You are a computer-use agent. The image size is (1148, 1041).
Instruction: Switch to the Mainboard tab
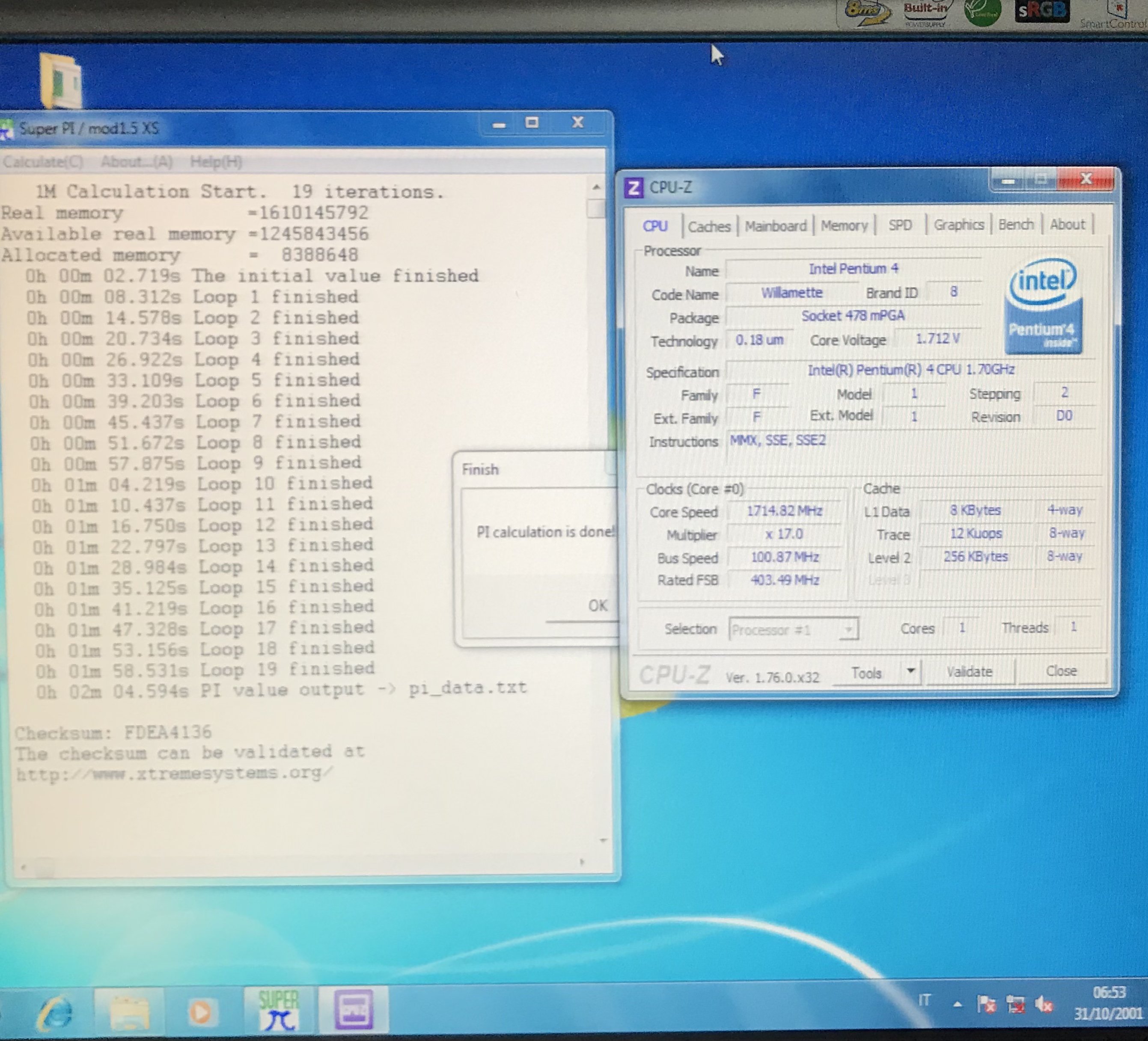pos(776,226)
